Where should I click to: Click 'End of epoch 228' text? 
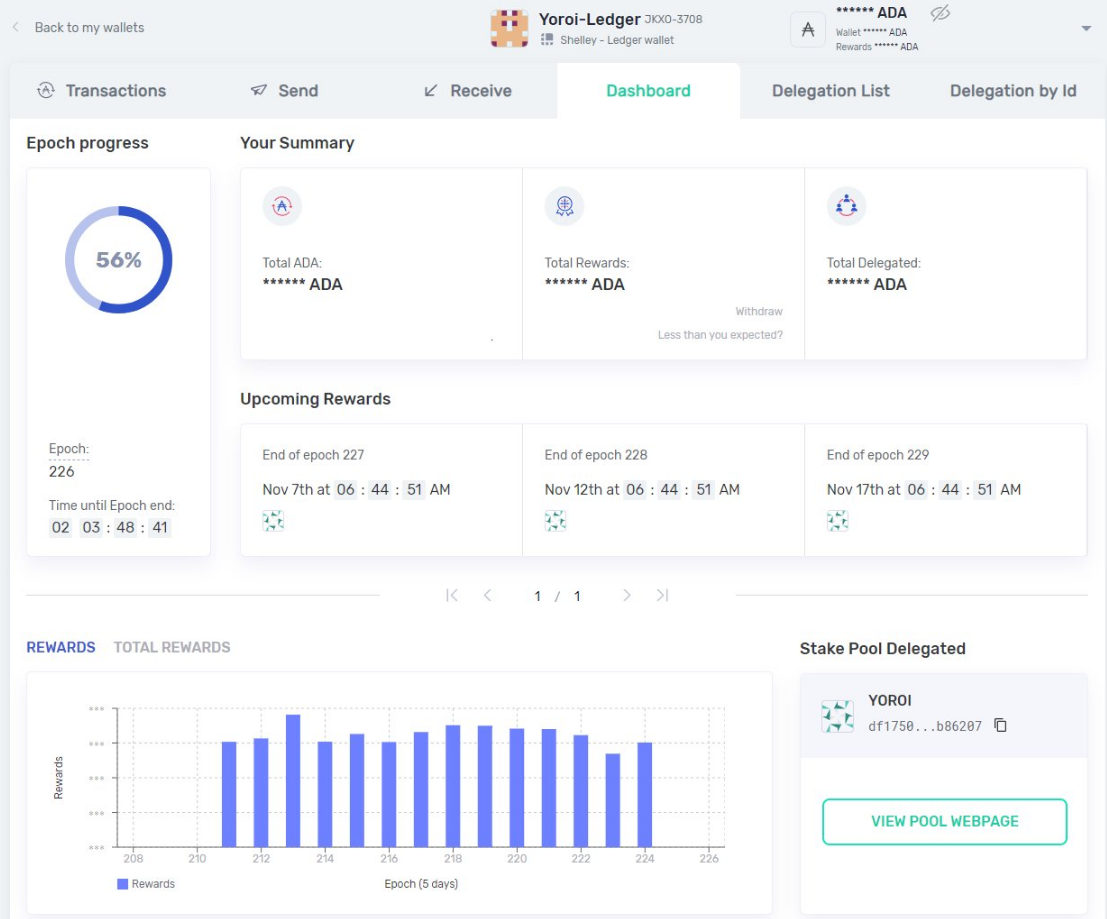[x=596, y=455]
